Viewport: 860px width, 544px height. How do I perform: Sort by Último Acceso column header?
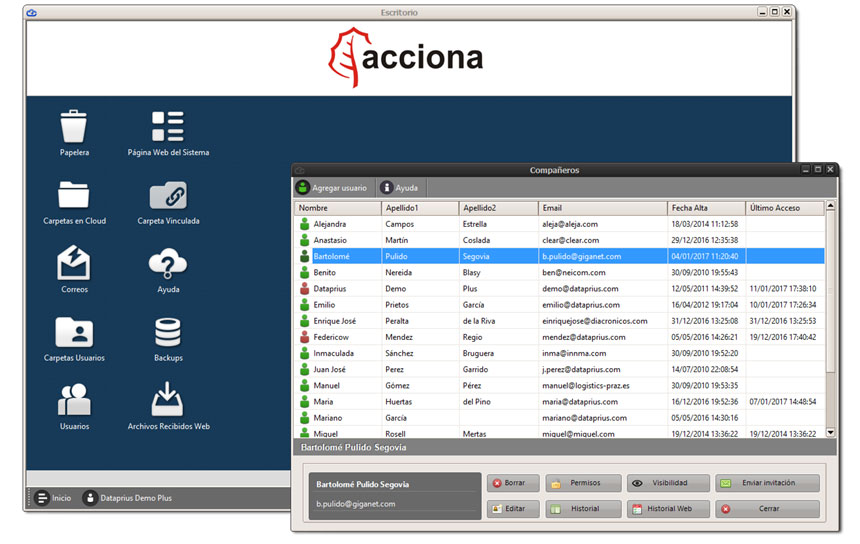click(785, 208)
